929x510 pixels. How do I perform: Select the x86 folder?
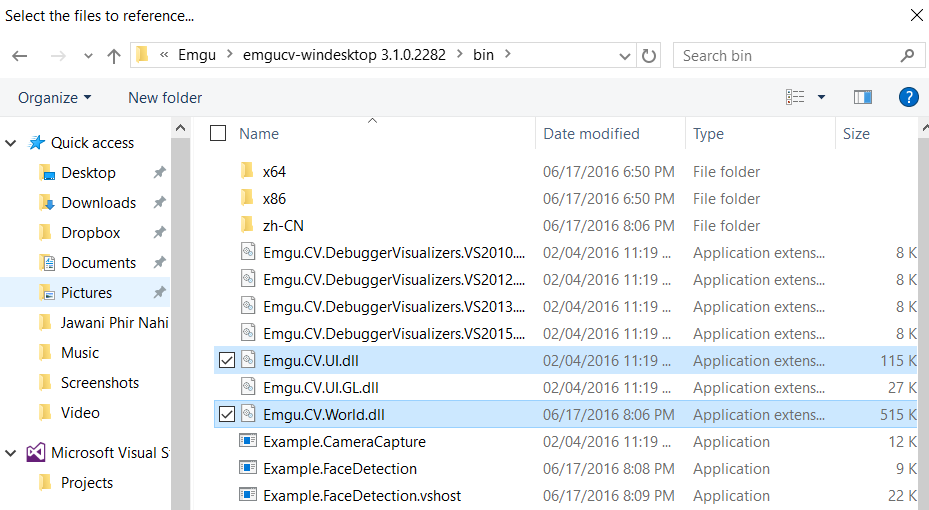tap(274, 199)
